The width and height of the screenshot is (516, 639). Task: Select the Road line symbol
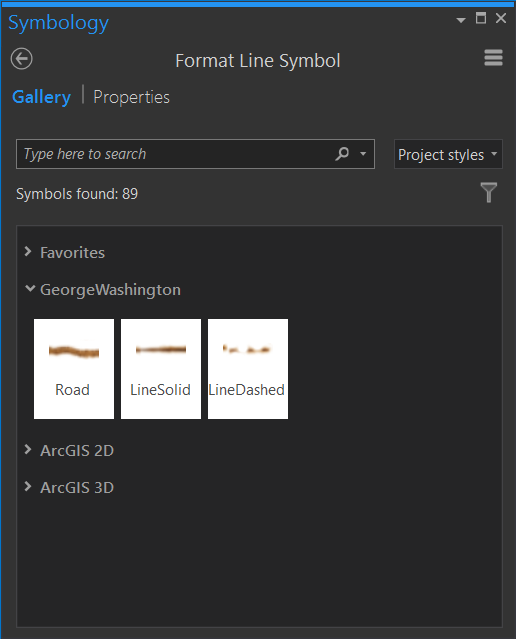click(x=74, y=369)
